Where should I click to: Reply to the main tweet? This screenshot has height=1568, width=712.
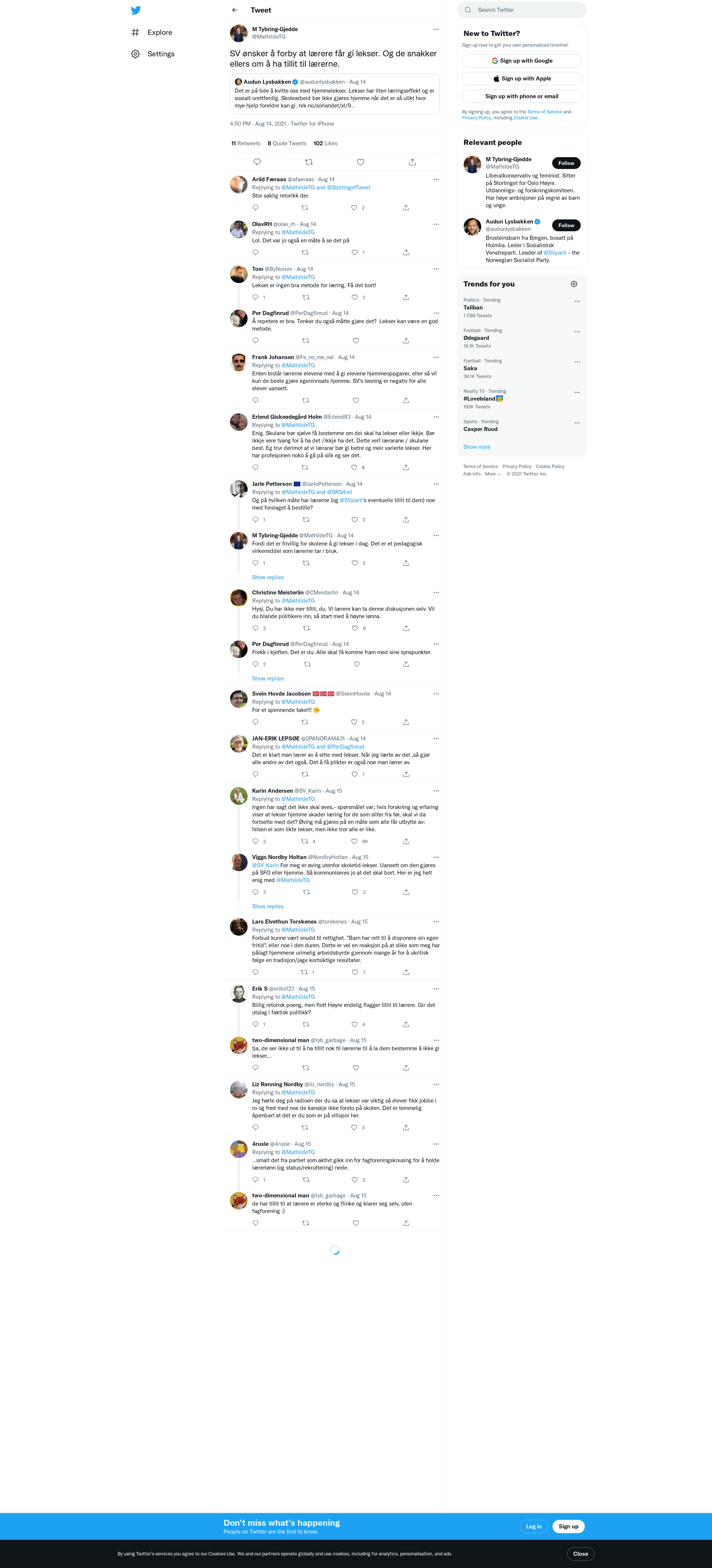click(257, 162)
